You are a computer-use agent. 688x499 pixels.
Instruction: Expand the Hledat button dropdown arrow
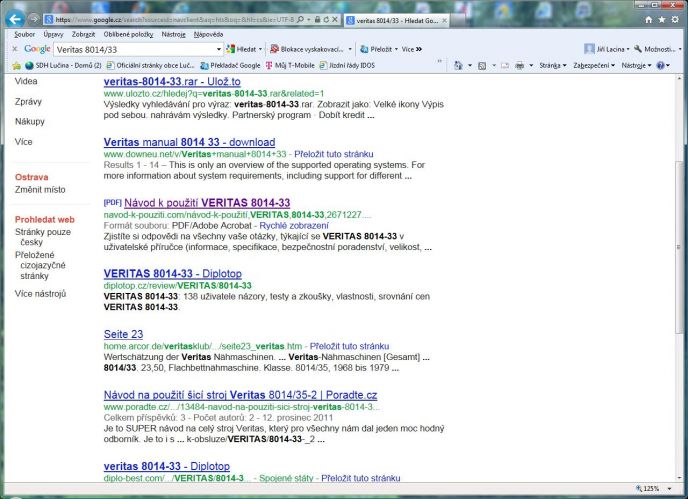tap(261, 49)
